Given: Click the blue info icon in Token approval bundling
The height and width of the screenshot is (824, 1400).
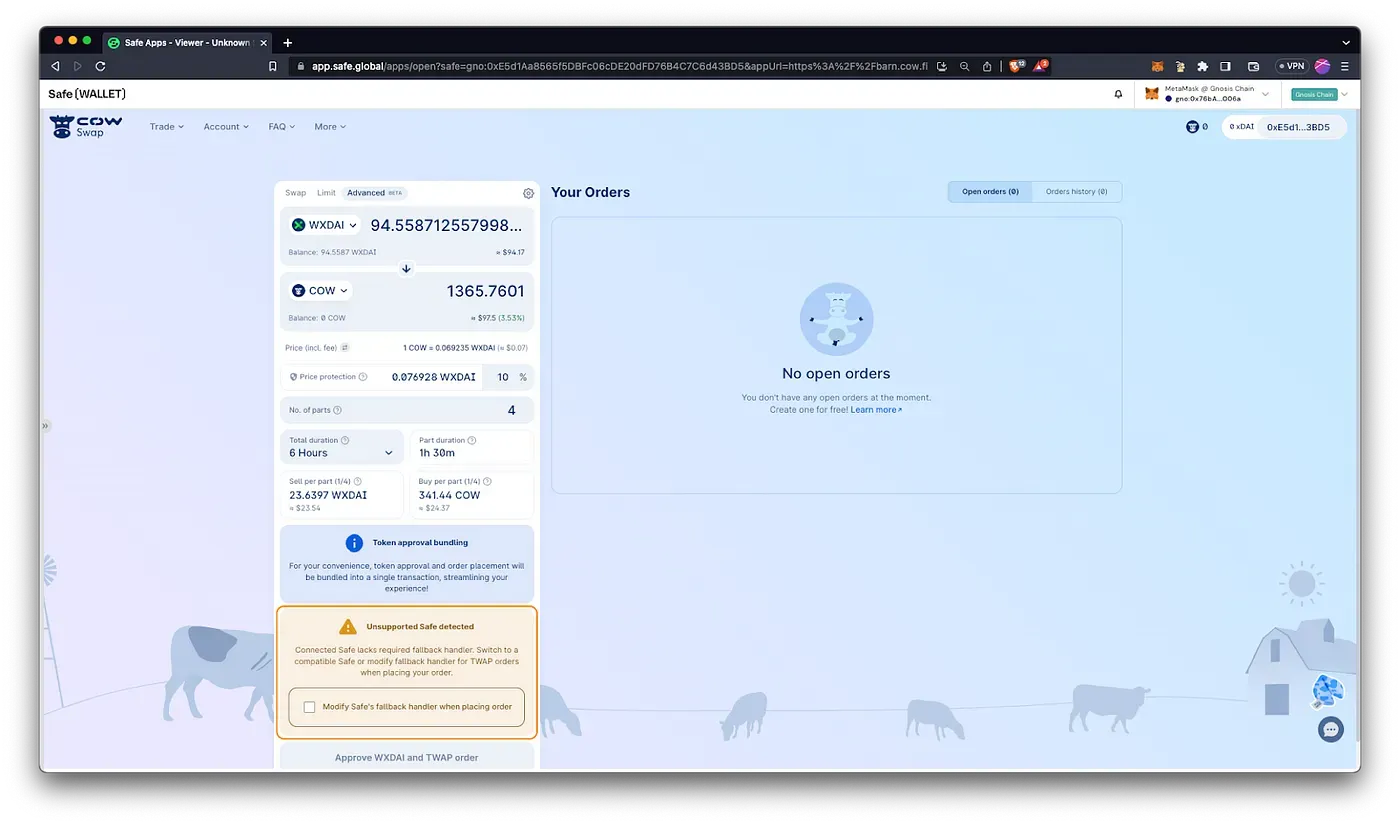Looking at the screenshot, I should [354, 543].
